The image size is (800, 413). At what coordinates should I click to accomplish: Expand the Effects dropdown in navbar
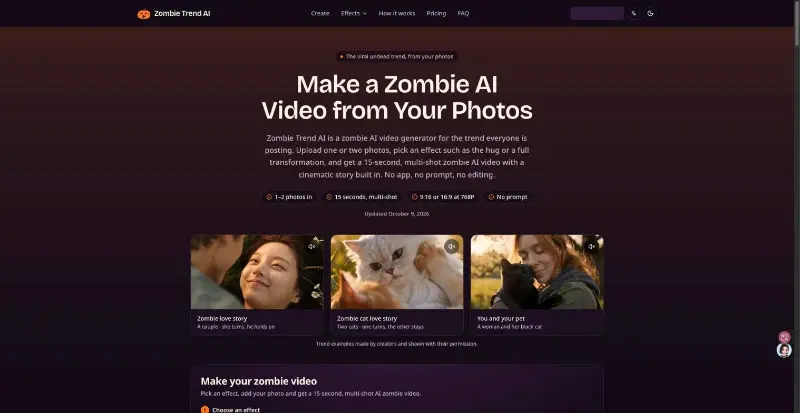click(x=354, y=14)
